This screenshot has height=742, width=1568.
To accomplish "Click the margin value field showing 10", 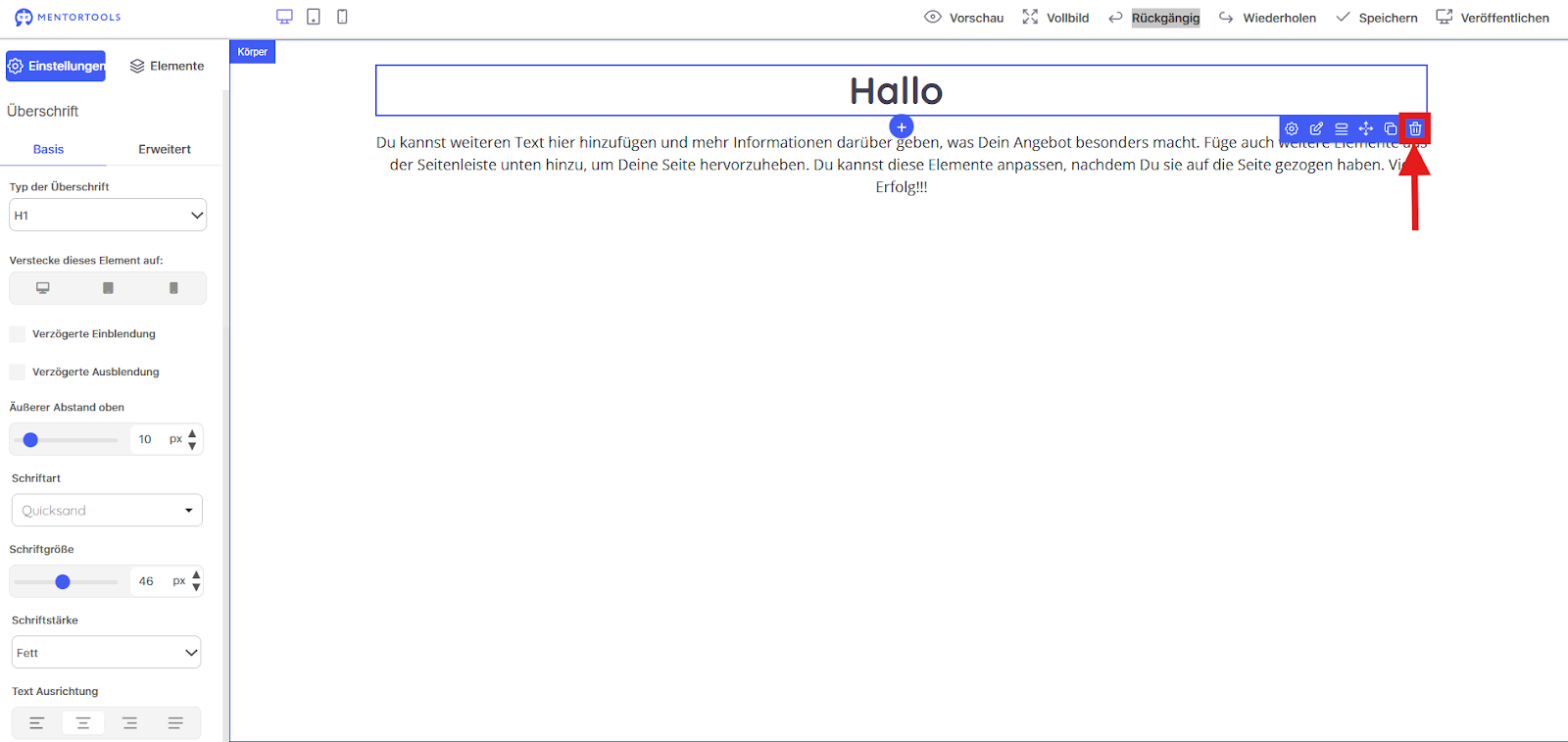I will coord(145,439).
